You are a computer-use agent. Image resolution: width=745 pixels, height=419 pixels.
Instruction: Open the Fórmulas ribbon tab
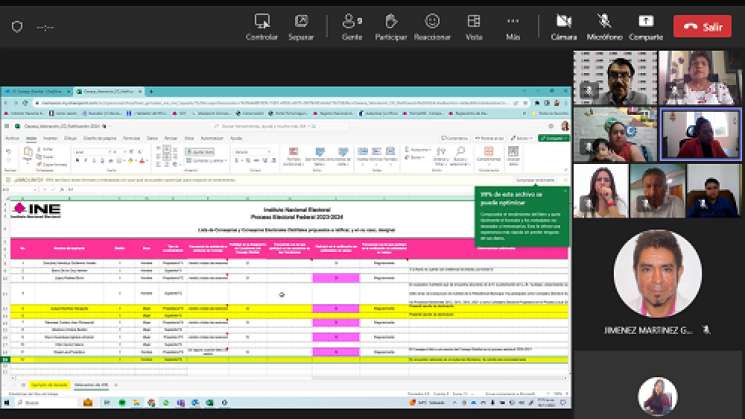tap(131, 138)
